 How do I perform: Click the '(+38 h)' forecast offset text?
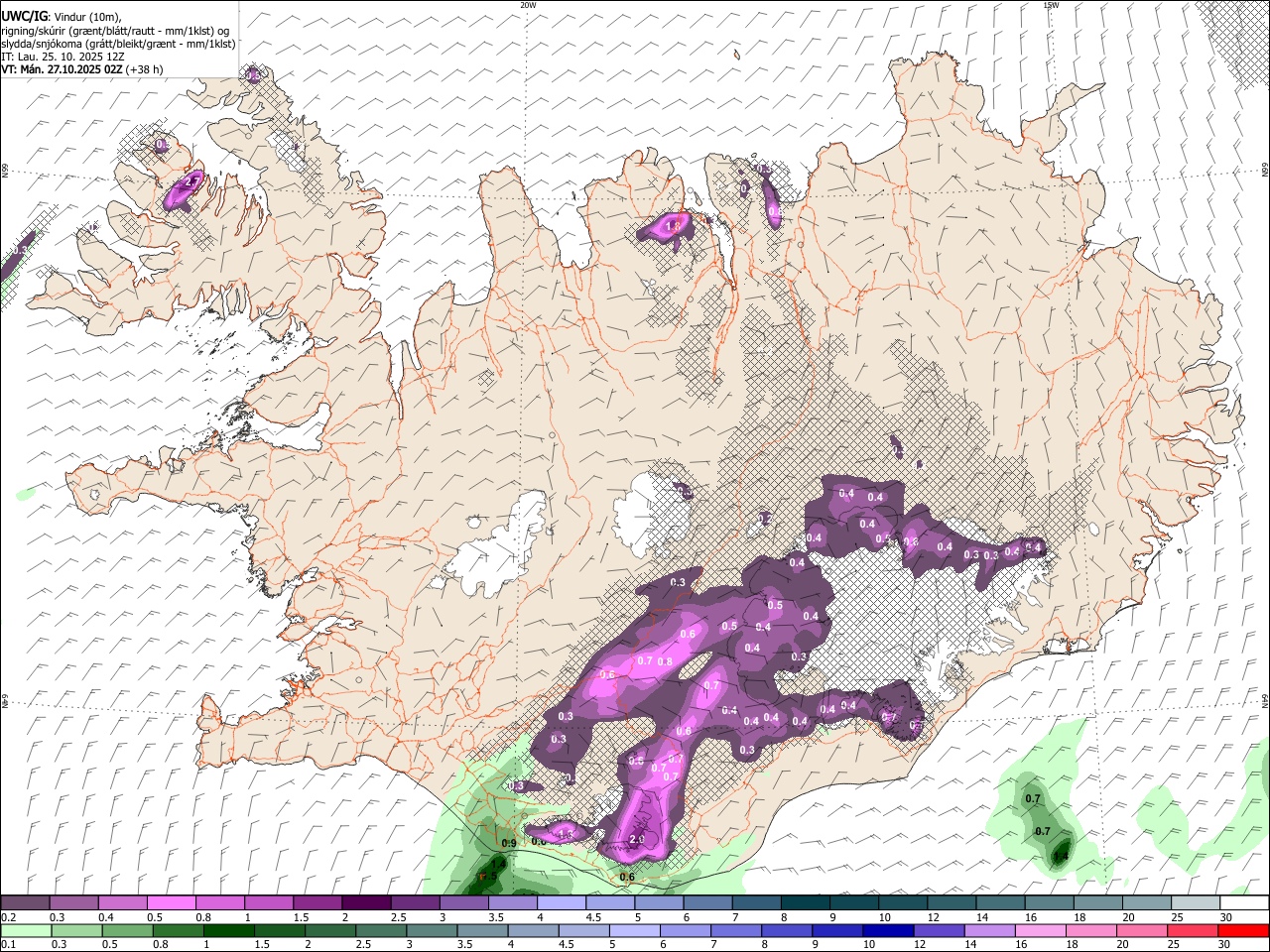[145, 69]
